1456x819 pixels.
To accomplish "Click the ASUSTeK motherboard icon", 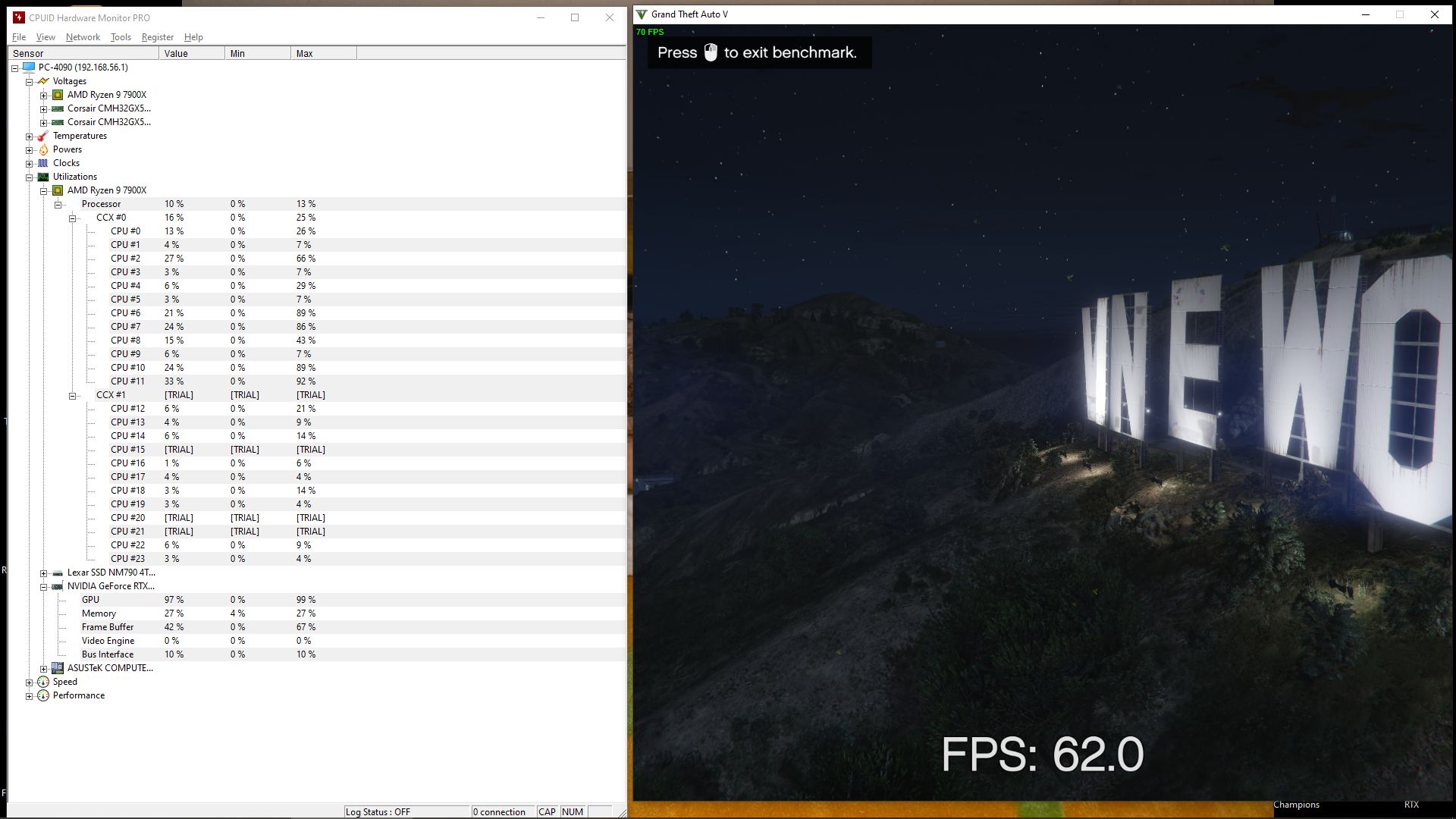I will pos(58,668).
